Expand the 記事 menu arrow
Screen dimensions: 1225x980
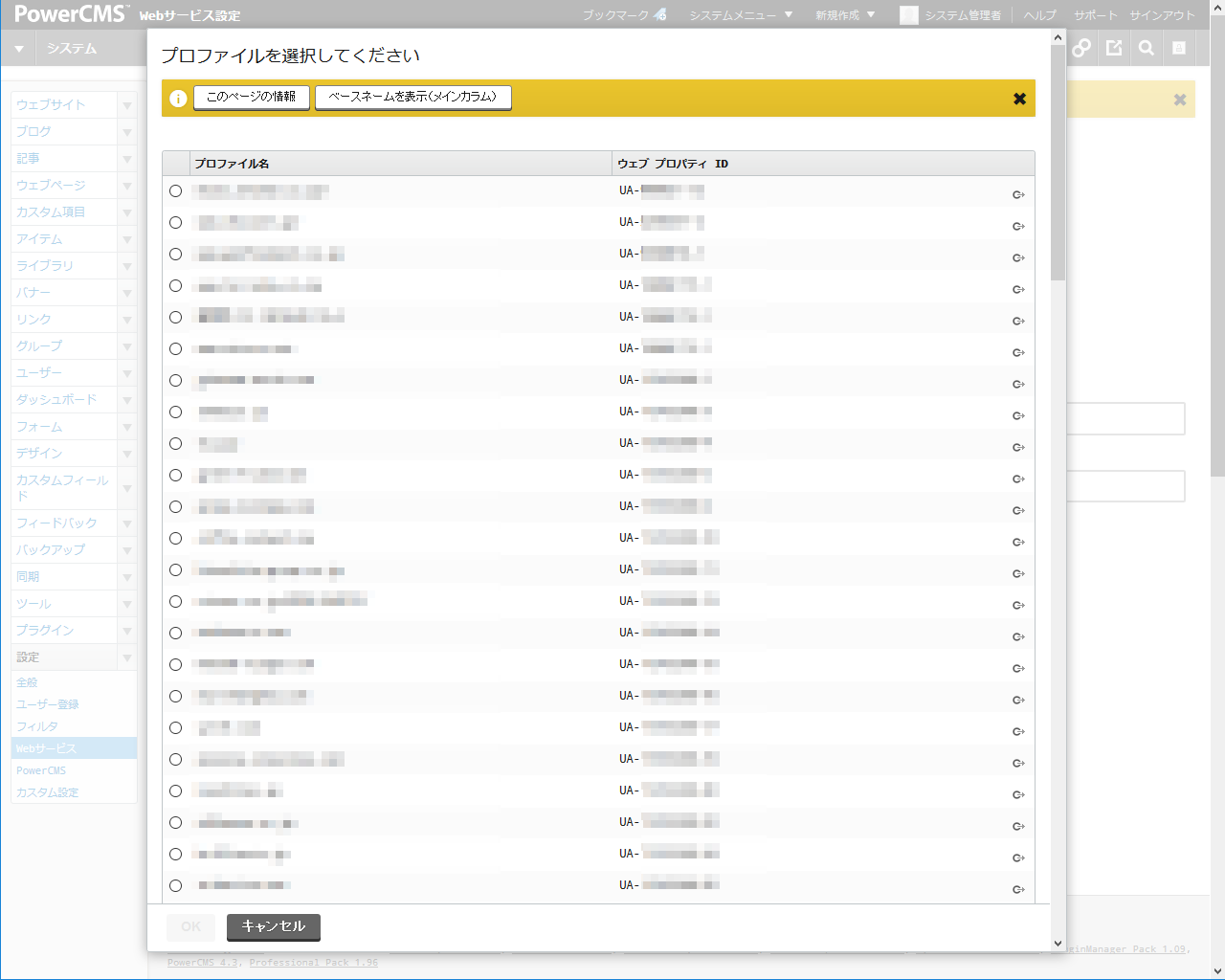[x=127, y=159]
